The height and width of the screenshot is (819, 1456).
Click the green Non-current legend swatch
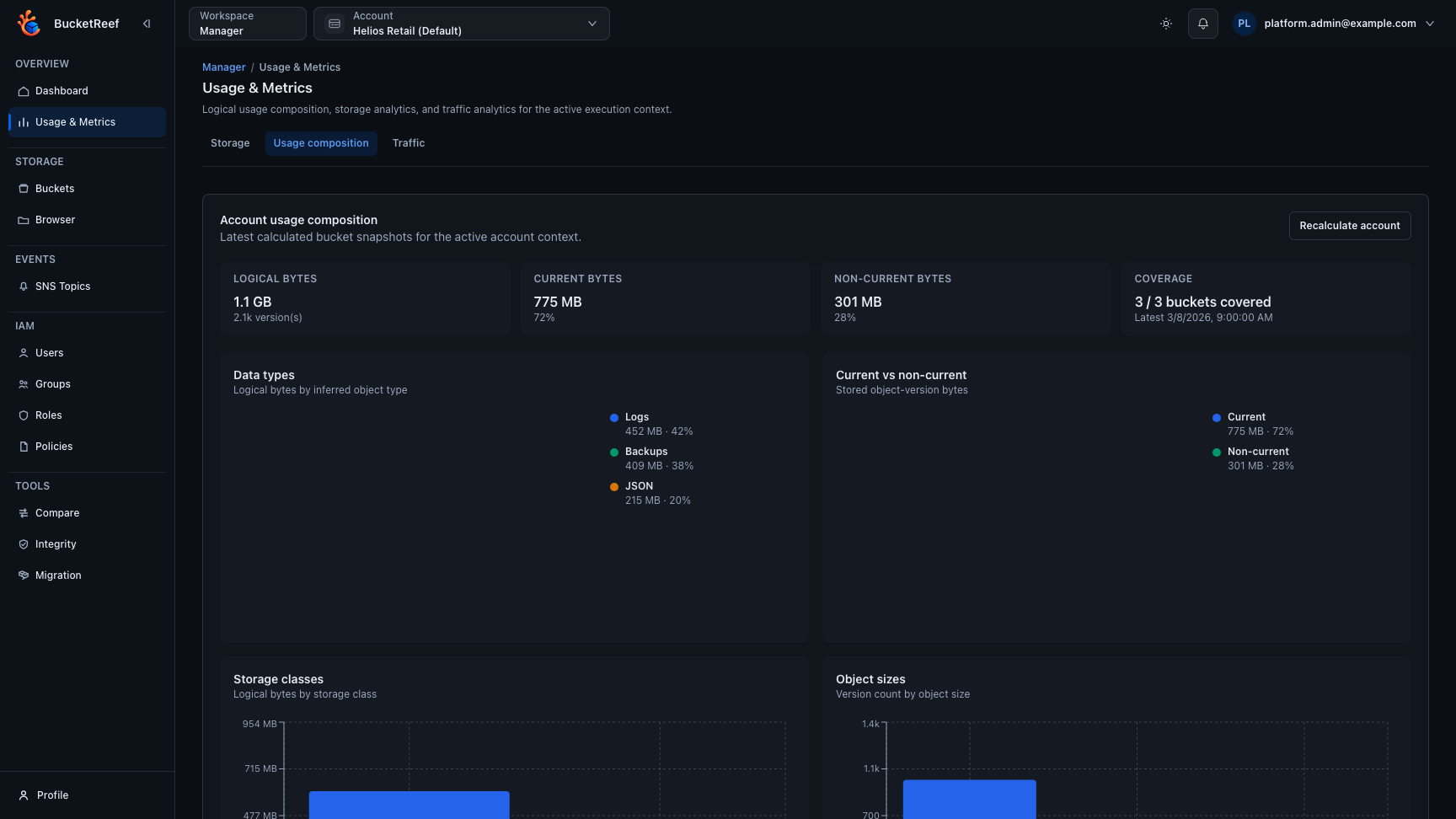pyautogui.click(x=1217, y=452)
